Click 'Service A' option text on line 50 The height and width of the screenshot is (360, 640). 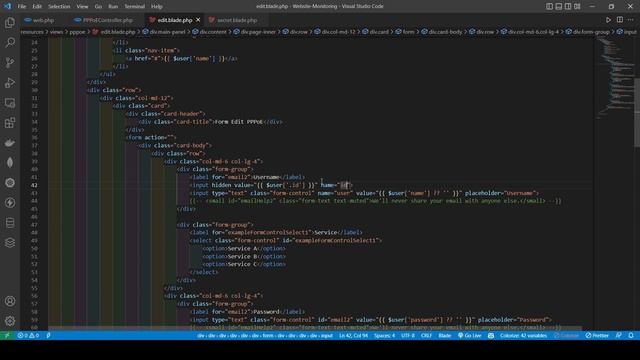pyautogui.click(x=242, y=248)
